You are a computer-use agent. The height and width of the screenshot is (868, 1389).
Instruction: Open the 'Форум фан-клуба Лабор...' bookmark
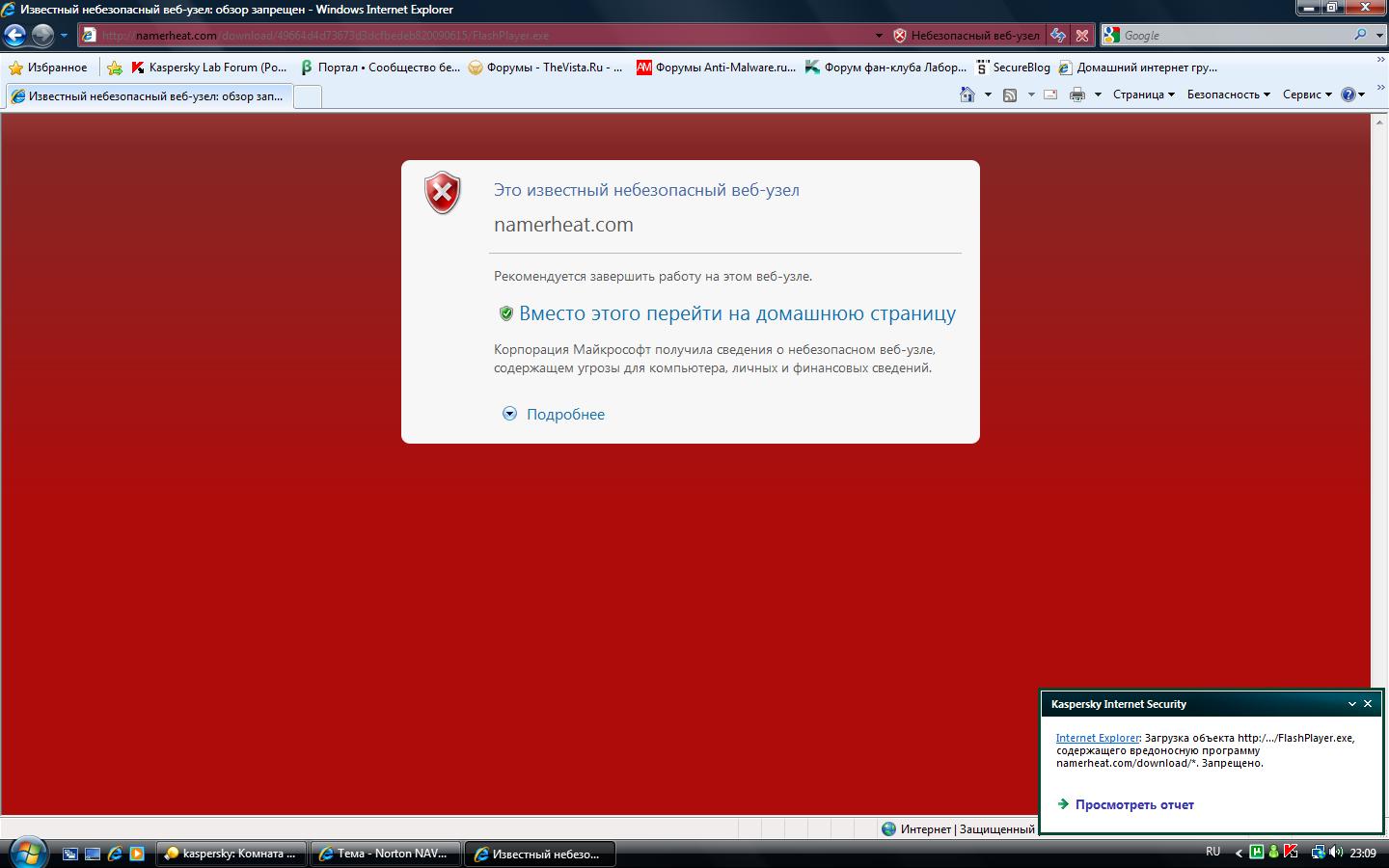click(x=885, y=68)
